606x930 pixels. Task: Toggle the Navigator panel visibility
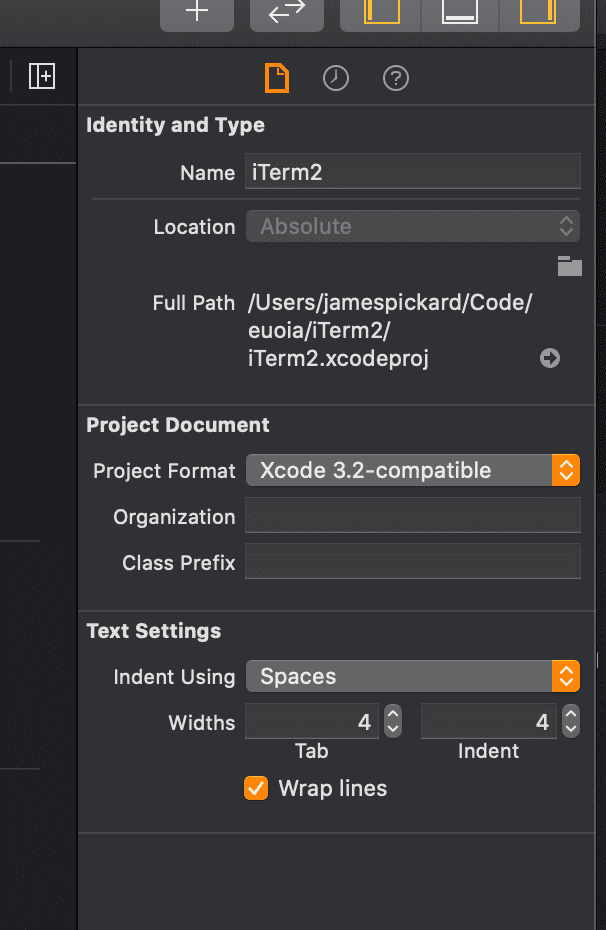click(x=381, y=13)
